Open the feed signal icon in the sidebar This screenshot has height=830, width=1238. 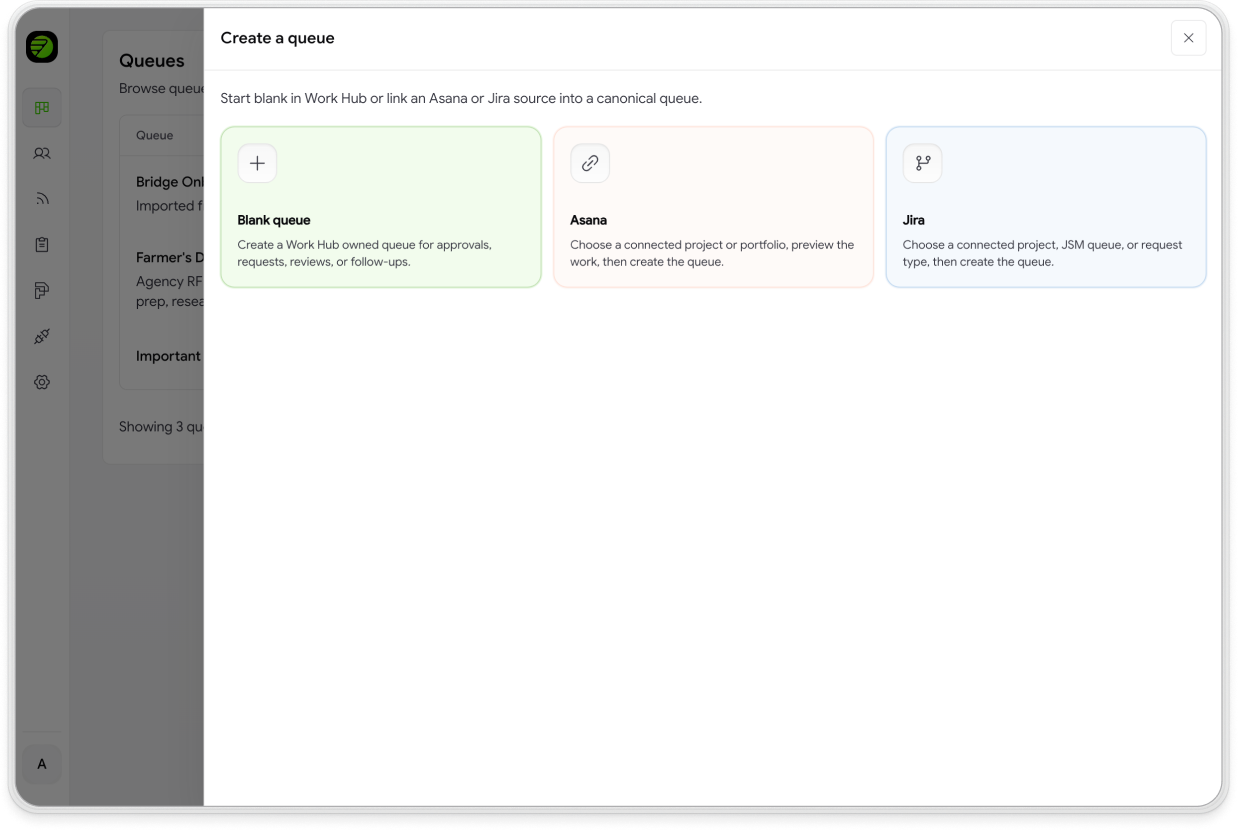(42, 199)
